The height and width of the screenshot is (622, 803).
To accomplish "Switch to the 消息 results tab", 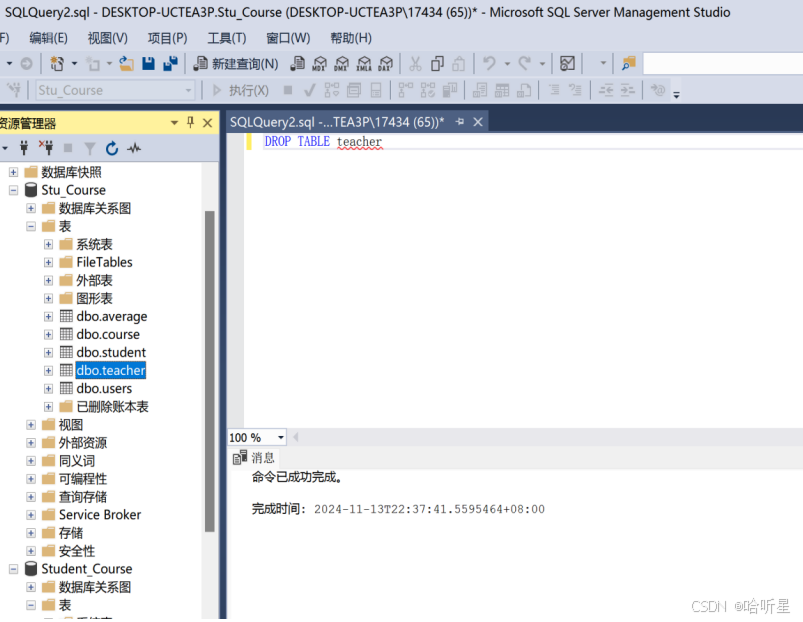I will click(254, 458).
